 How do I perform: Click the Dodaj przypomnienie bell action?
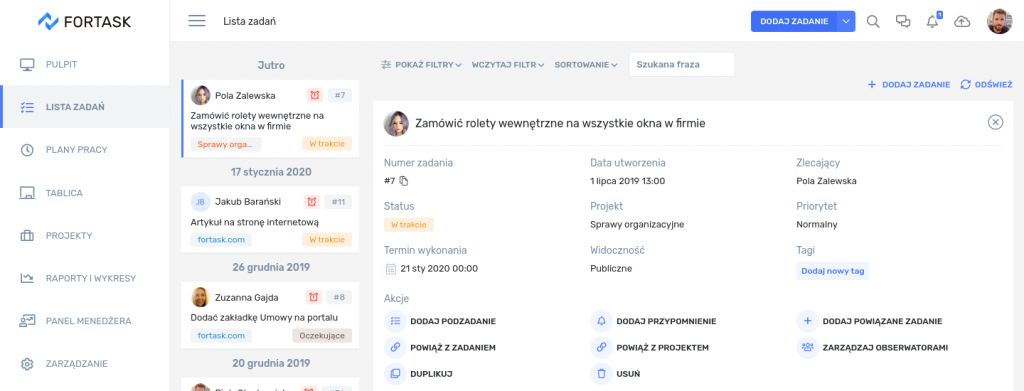click(654, 321)
